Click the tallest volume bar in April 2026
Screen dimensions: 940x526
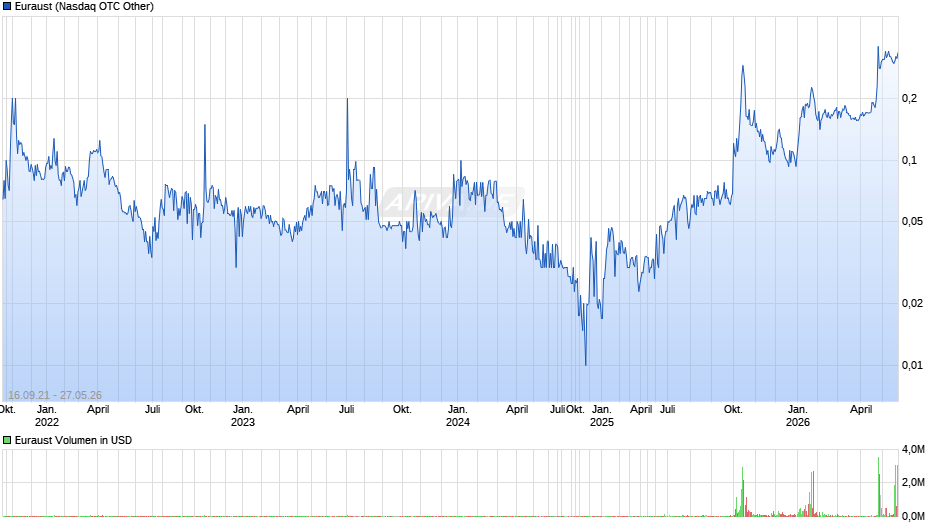(x=879, y=486)
